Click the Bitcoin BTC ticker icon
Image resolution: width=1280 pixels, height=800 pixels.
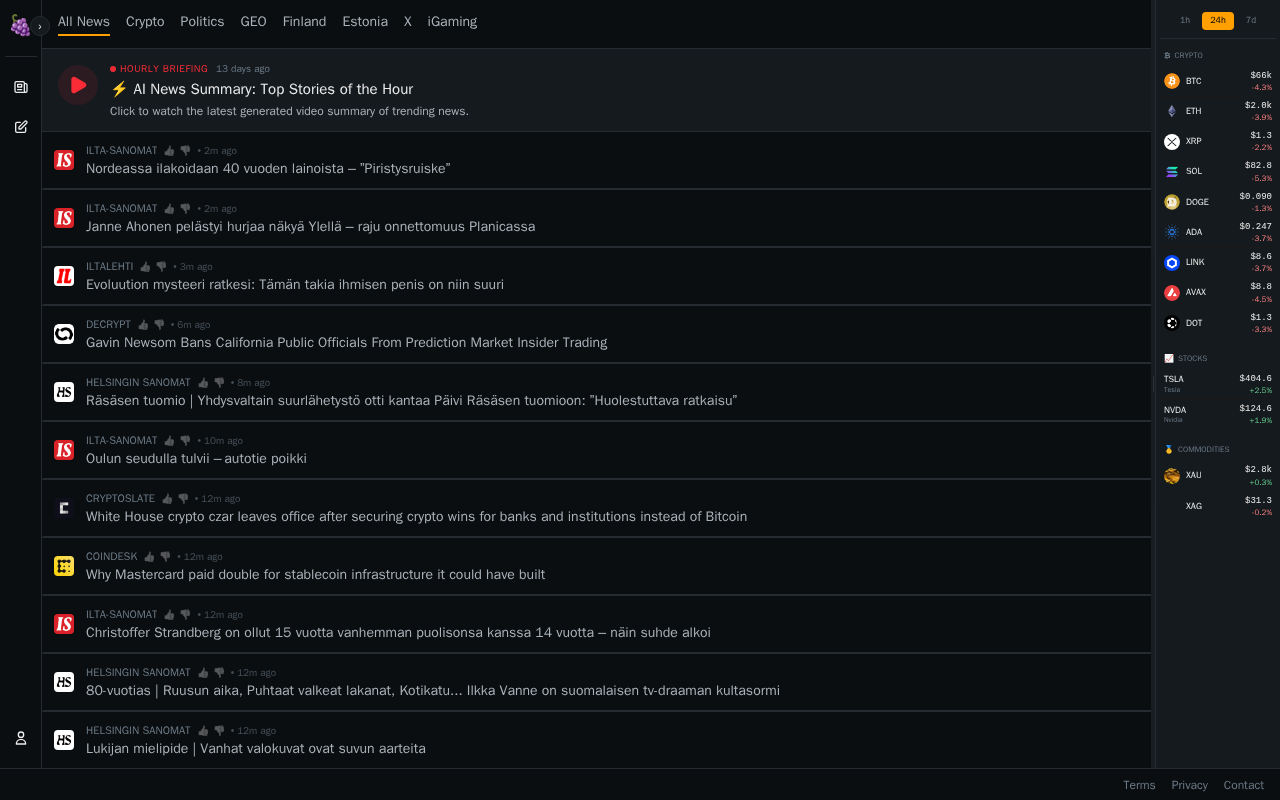[x=1172, y=81]
